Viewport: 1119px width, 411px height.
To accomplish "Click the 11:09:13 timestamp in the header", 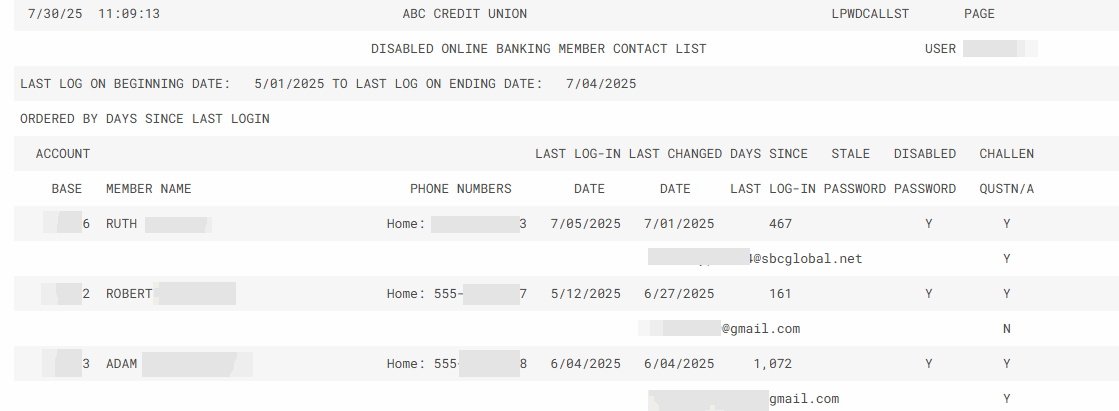I will [x=129, y=14].
